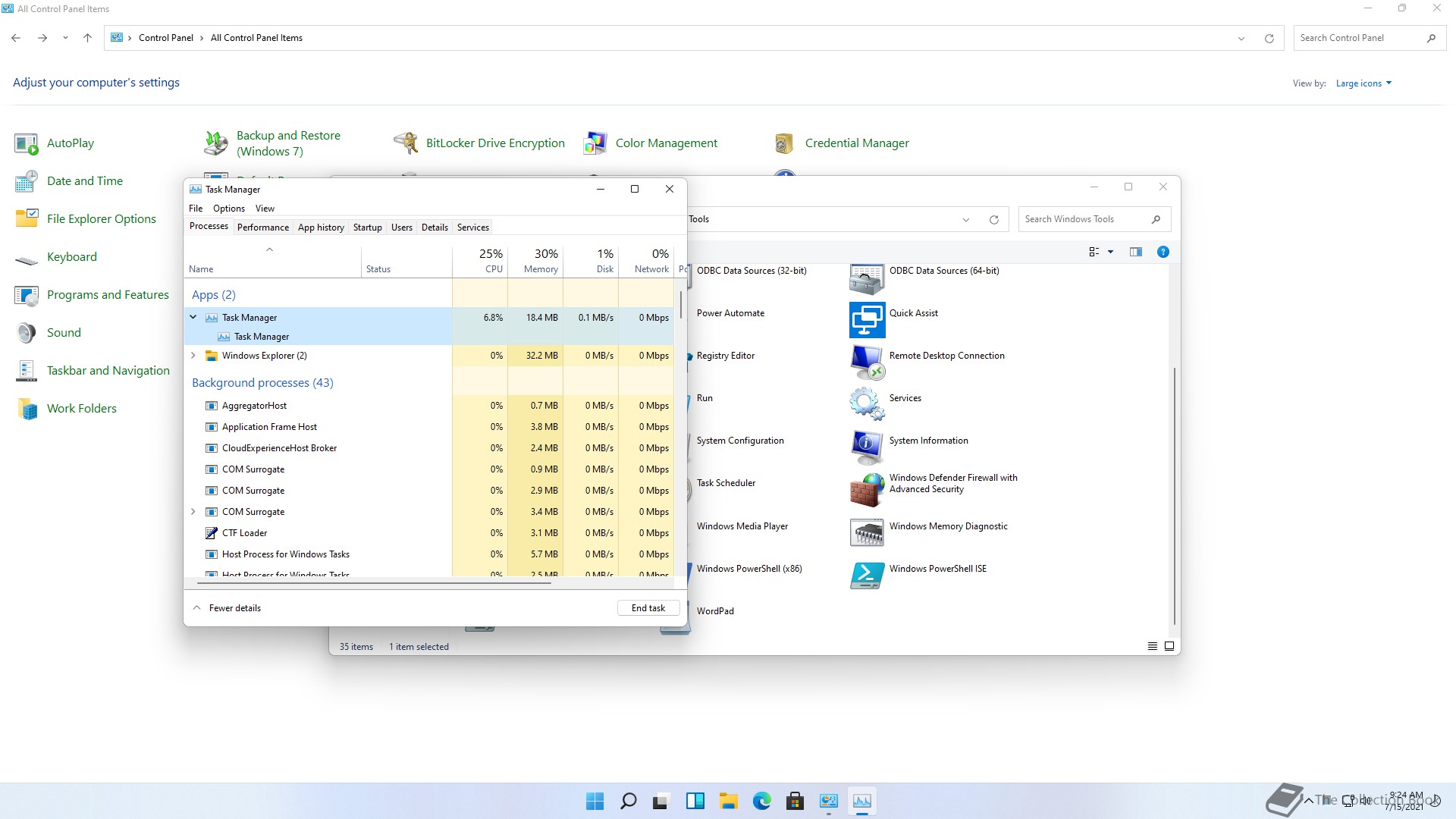This screenshot has height=819, width=1456.
Task: Open BitLocker Drive Encryption icon
Action: [x=406, y=143]
